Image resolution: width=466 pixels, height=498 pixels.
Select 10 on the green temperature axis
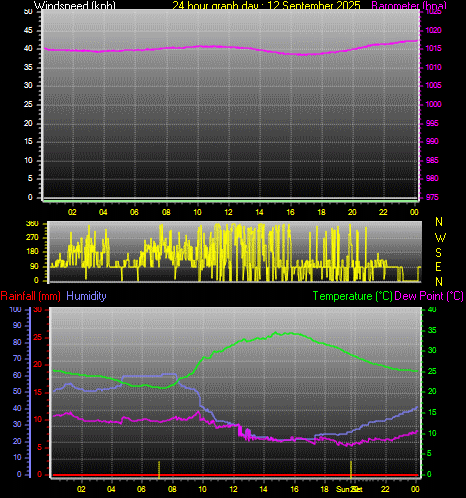pos(432,433)
